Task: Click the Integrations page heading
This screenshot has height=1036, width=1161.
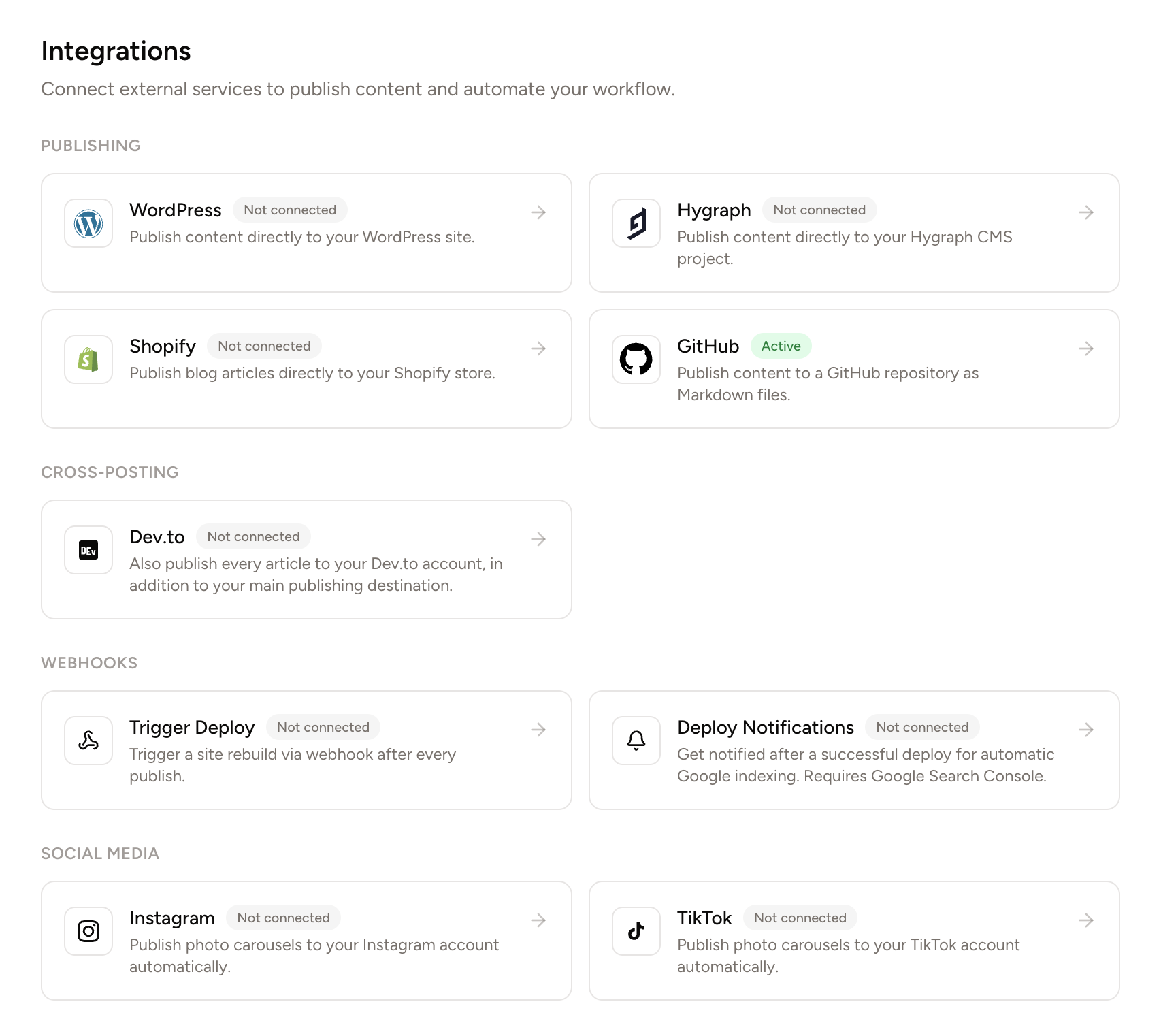Action: coord(116,51)
